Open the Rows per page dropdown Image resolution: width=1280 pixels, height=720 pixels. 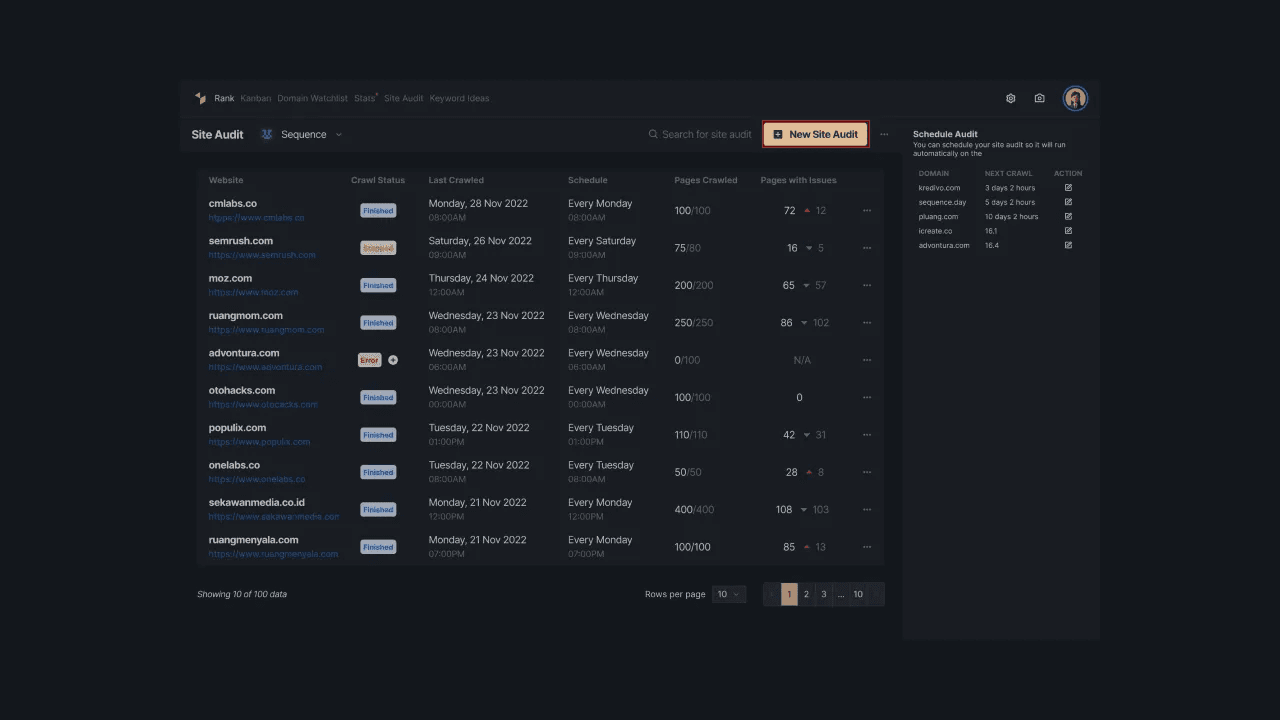point(729,594)
